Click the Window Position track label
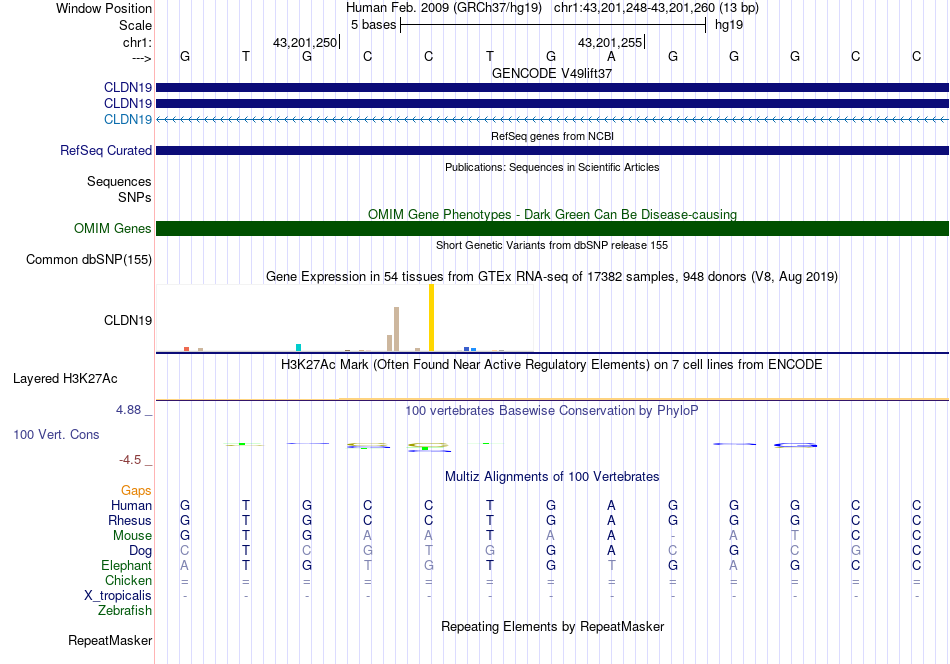 [104, 8]
